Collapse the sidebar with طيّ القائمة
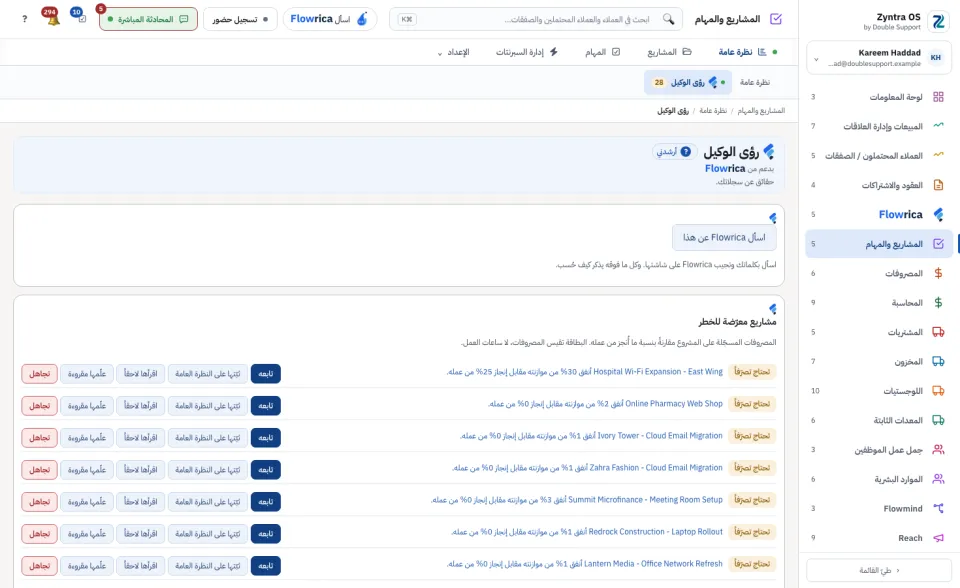This screenshot has width=960, height=588. tap(879, 570)
